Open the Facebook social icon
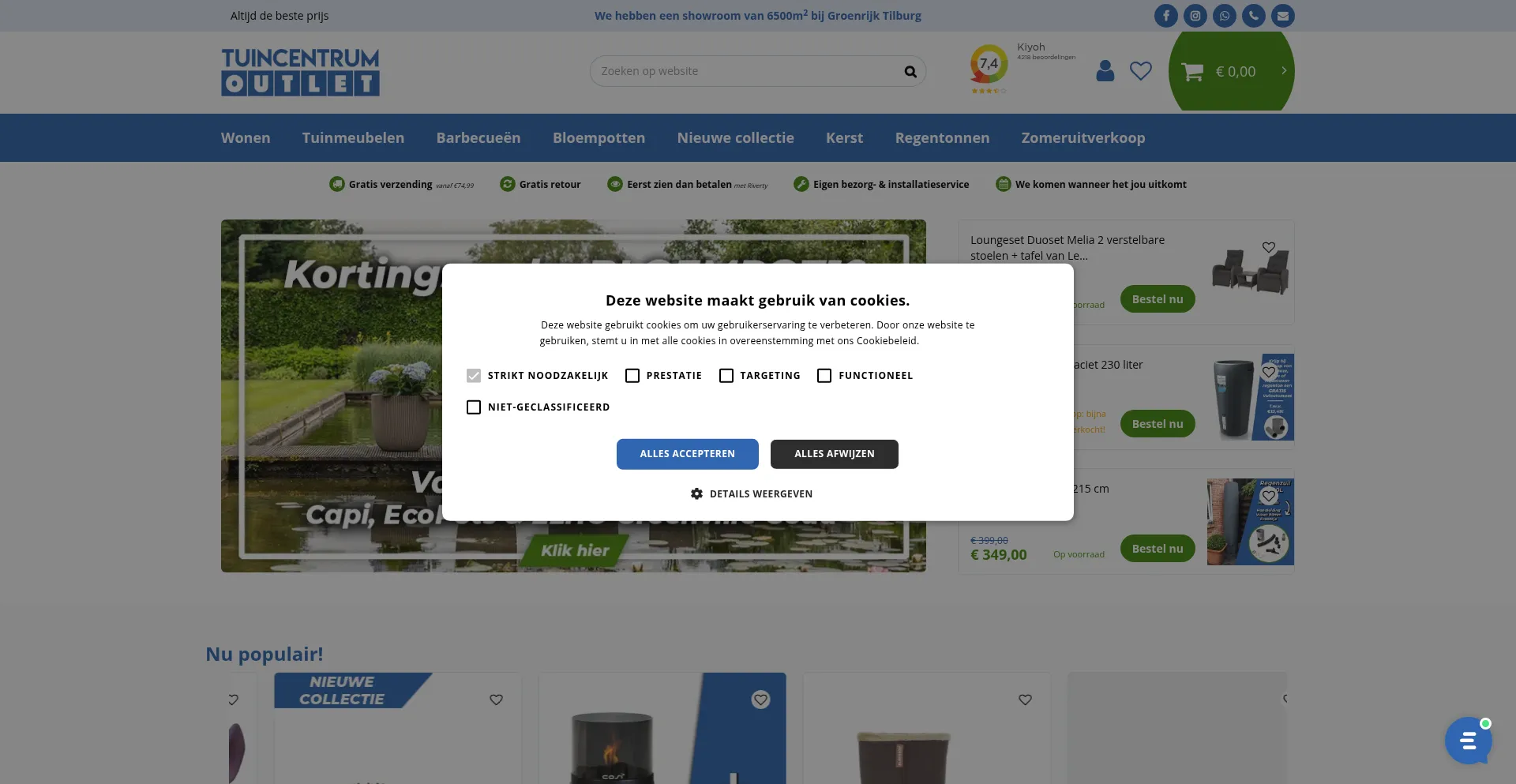Image resolution: width=1516 pixels, height=784 pixels. (x=1165, y=16)
